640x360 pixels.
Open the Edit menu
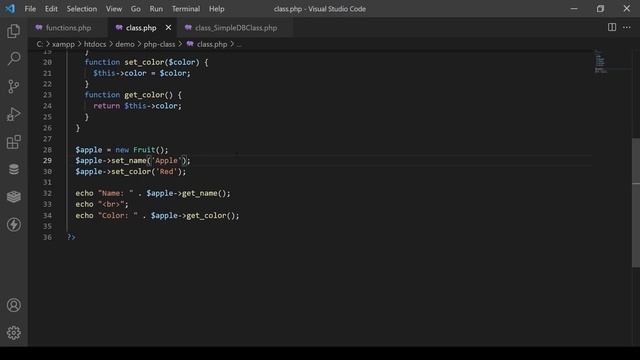(51, 9)
